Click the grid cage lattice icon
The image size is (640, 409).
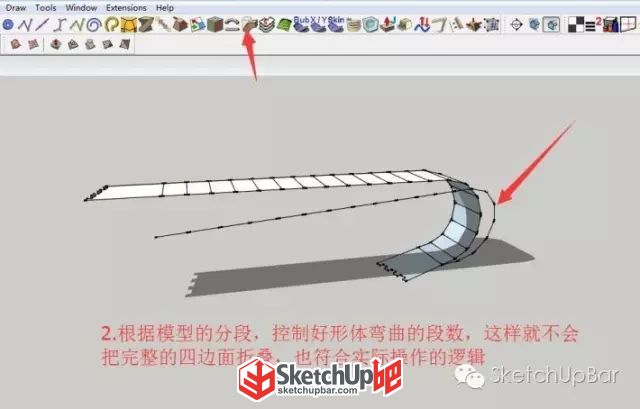pyautogui.click(x=491, y=25)
